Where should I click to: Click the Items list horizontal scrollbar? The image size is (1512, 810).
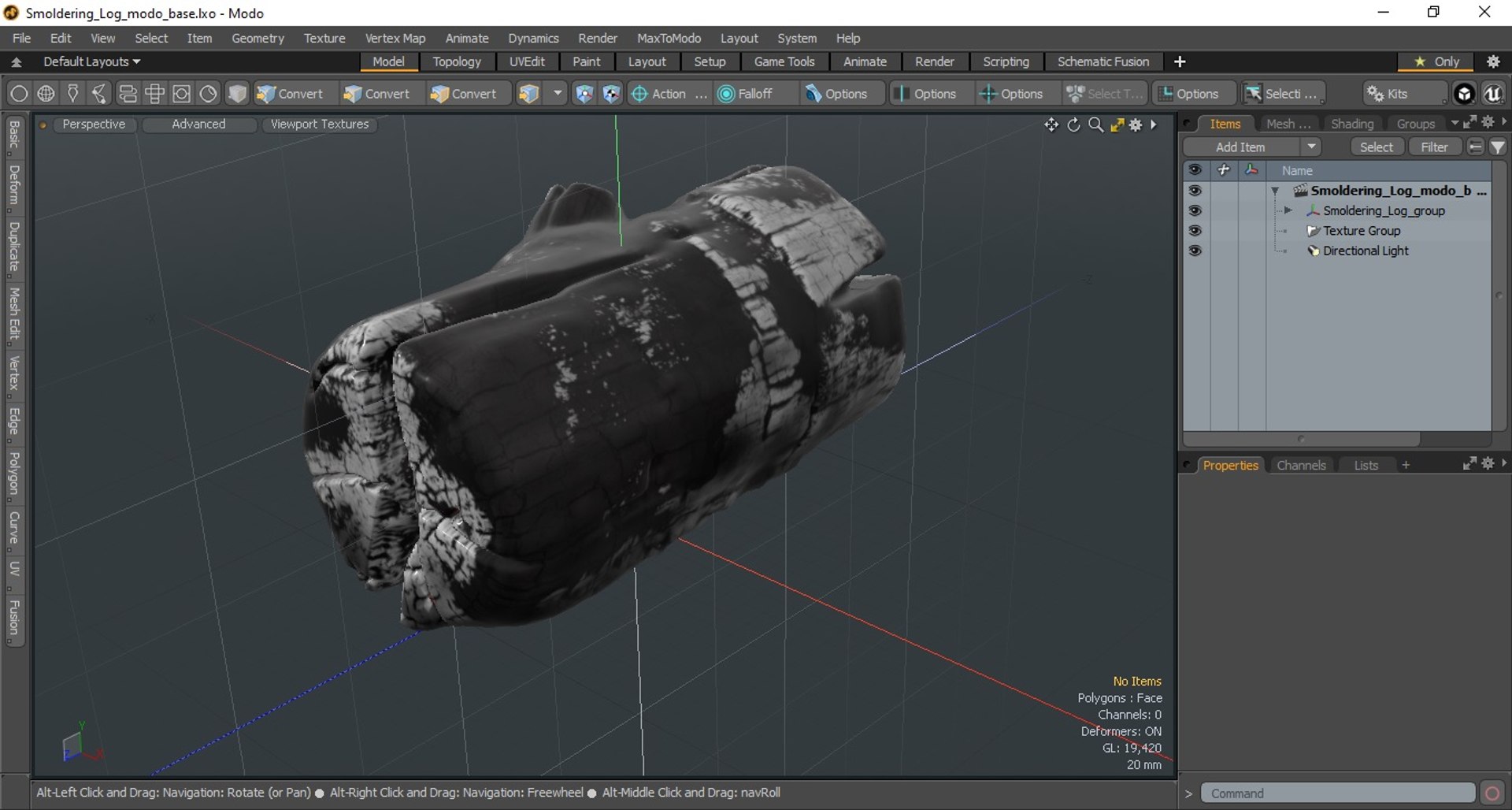[1301, 439]
